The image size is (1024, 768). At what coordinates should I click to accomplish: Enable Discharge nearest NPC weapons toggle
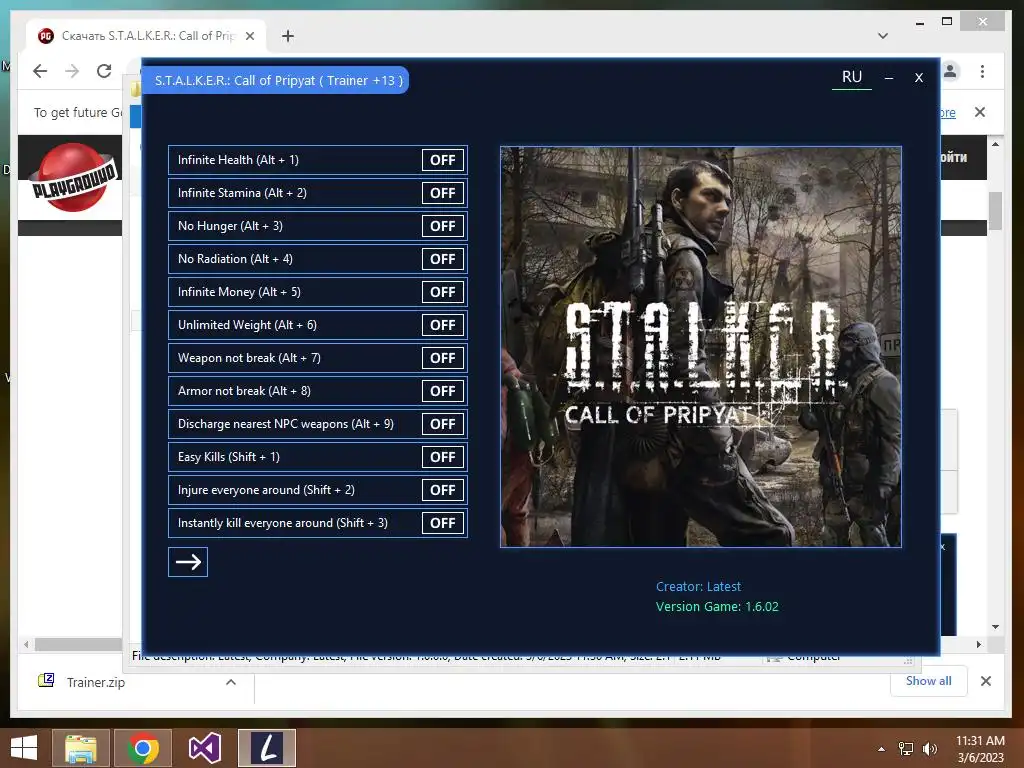click(443, 424)
